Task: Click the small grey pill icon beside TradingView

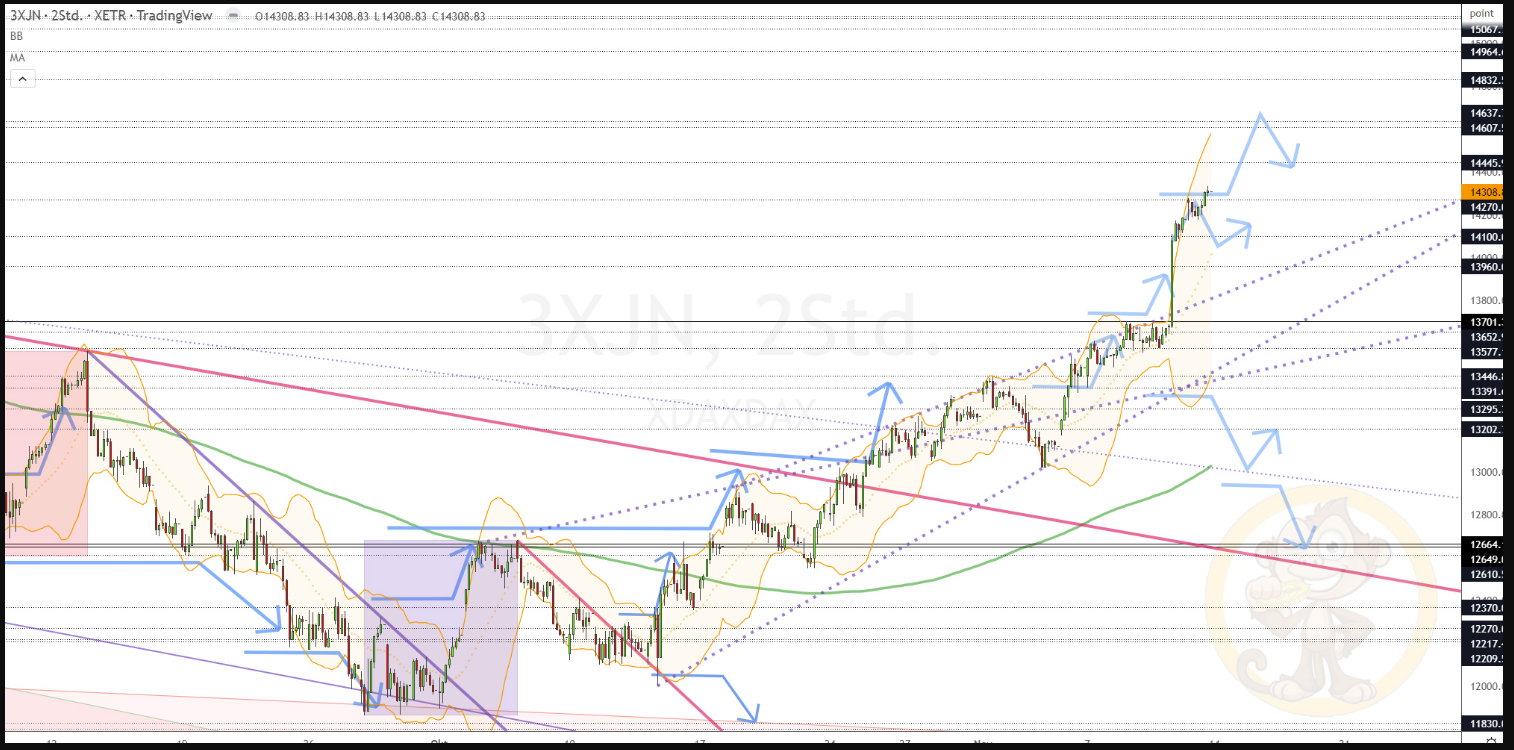Action: point(233,16)
